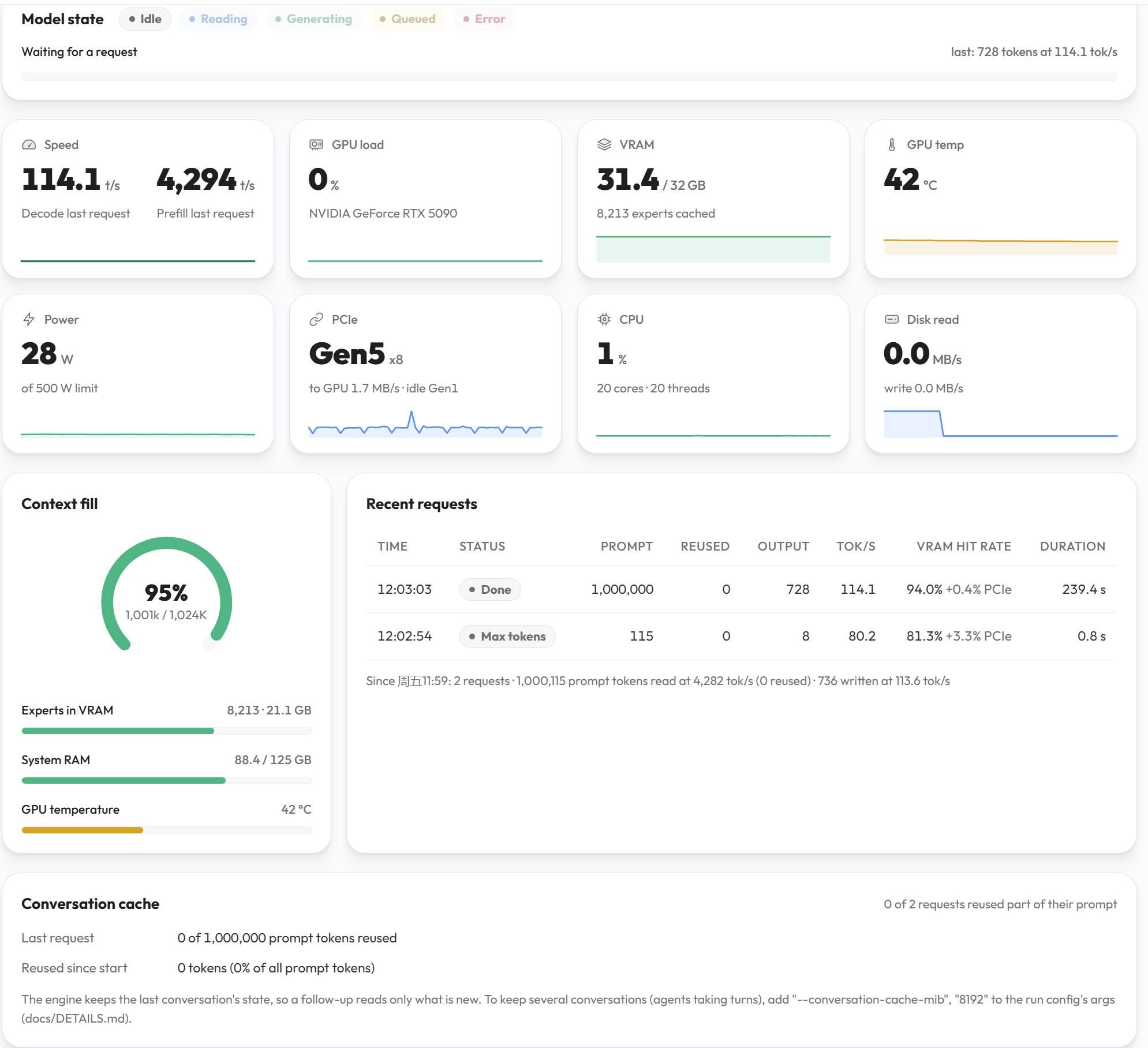Screen dimensions: 1148x1048
Task: Click the 12:02:54 request time cell
Action: (405, 637)
